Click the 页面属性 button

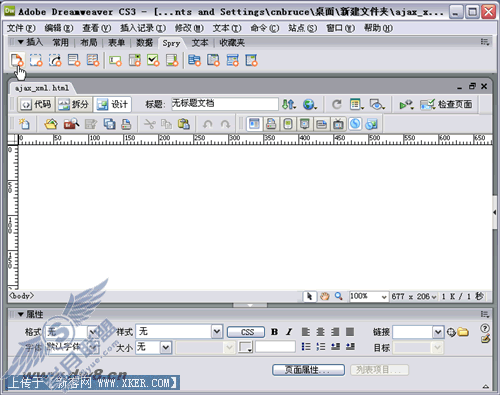308,370
